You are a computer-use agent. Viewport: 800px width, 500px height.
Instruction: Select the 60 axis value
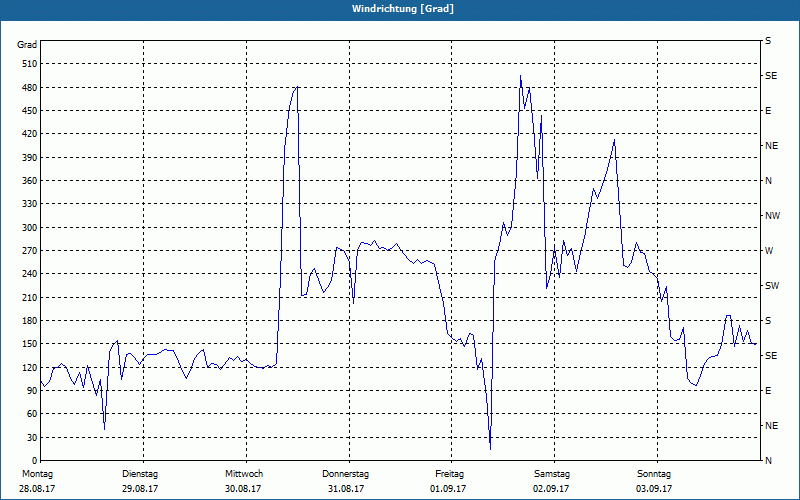pyautogui.click(x=32, y=414)
